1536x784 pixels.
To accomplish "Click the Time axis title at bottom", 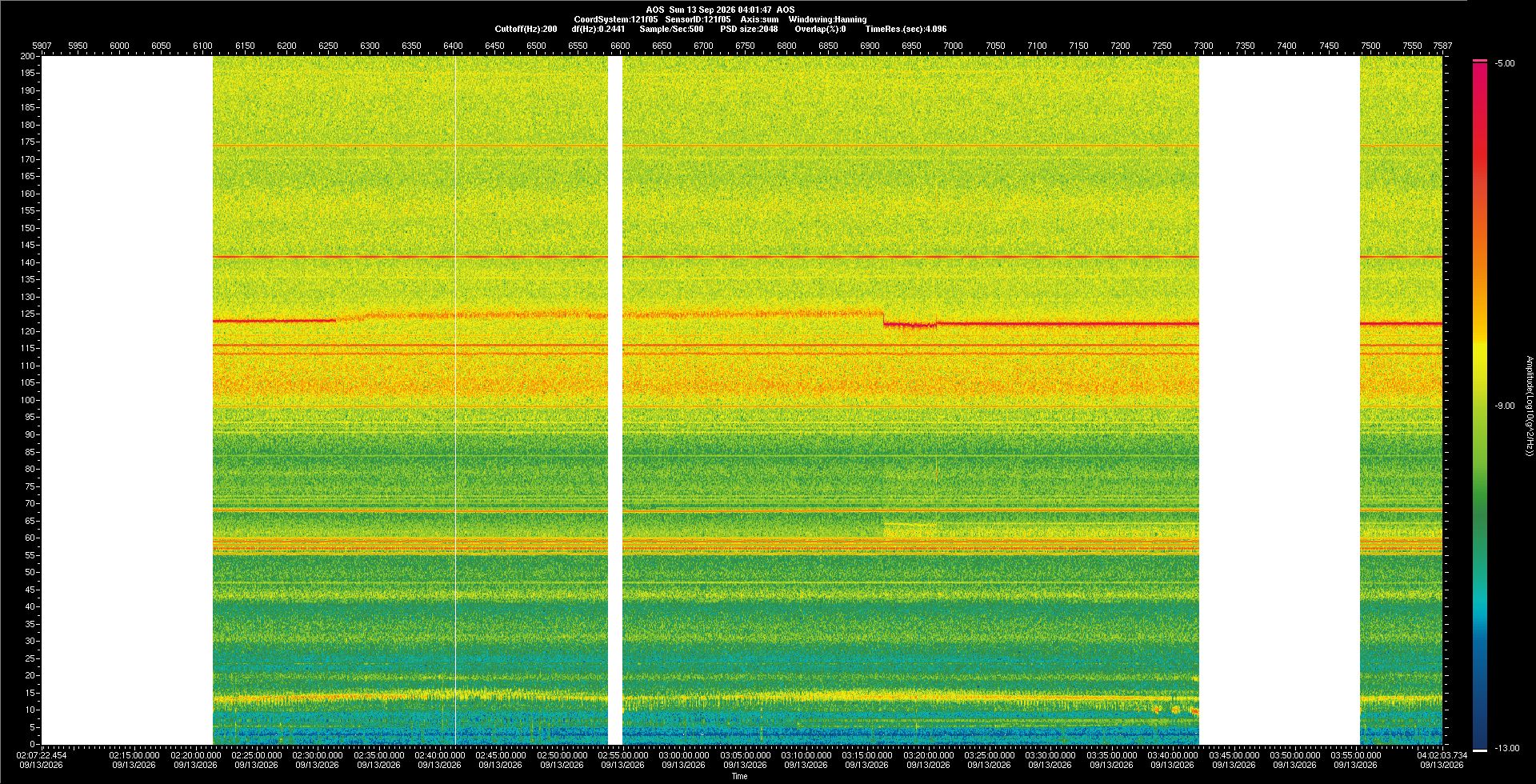I will [740, 776].
